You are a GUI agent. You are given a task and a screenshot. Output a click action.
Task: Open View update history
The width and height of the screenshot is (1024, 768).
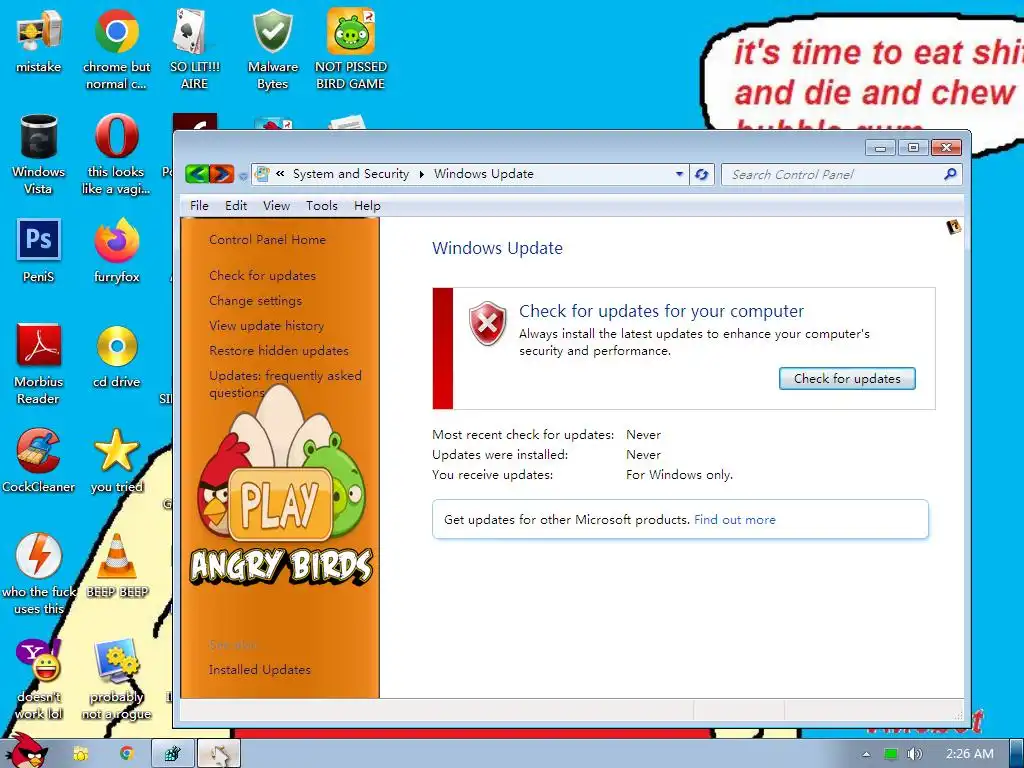pyautogui.click(x=266, y=325)
